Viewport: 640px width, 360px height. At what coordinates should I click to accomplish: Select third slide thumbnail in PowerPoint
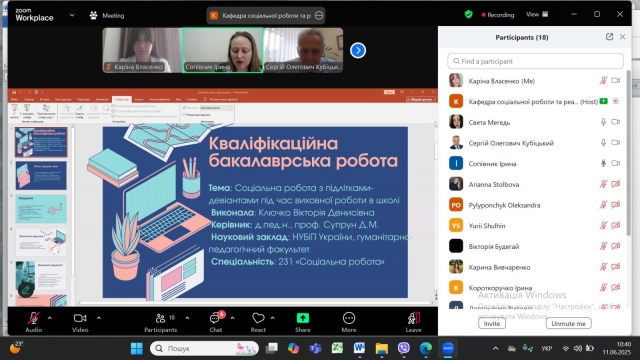tap(41, 209)
